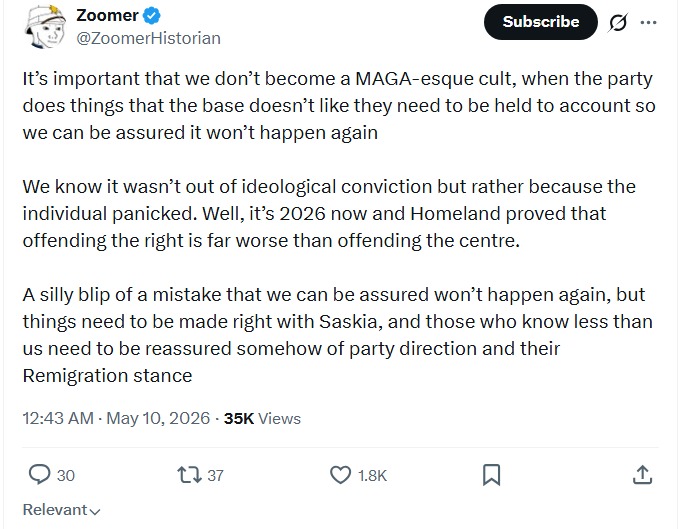Click the chevron next to Relevant
The width and height of the screenshot is (680, 529).
(95, 512)
